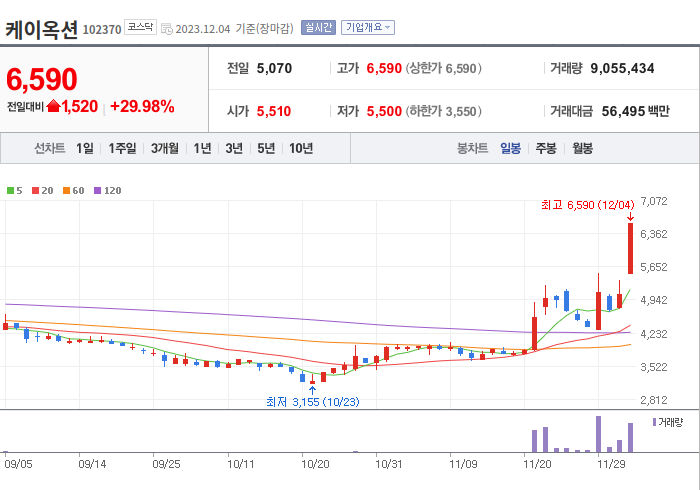Click the change rate +29.98%

(x=142, y=106)
